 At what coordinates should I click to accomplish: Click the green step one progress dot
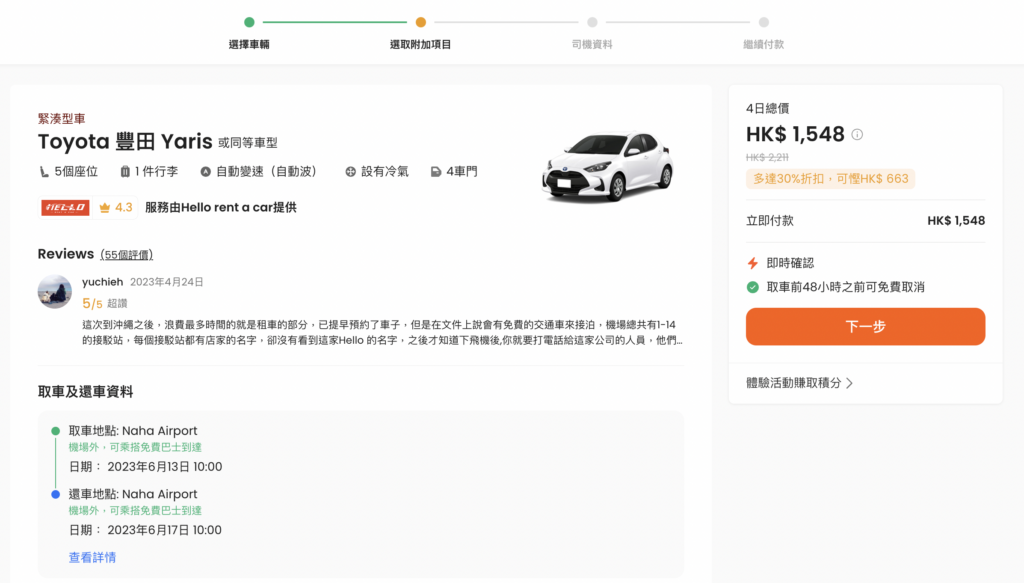click(x=249, y=22)
